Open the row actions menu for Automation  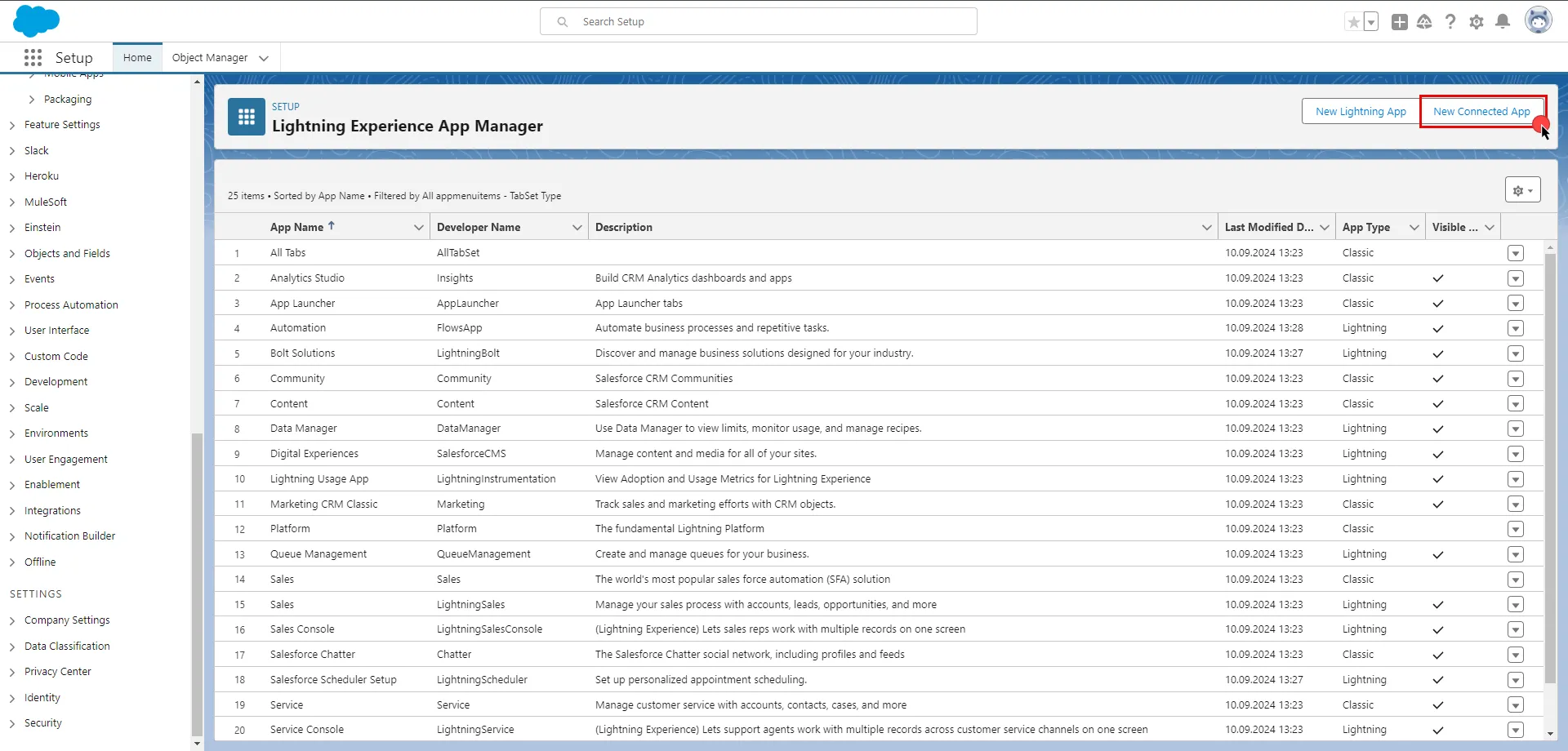point(1516,328)
